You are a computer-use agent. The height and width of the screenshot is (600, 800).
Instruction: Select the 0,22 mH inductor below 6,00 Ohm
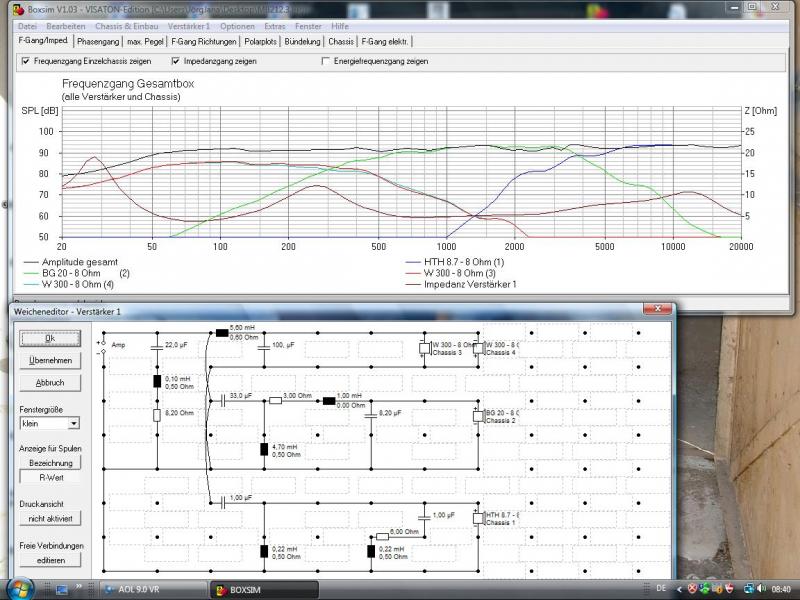(371, 551)
